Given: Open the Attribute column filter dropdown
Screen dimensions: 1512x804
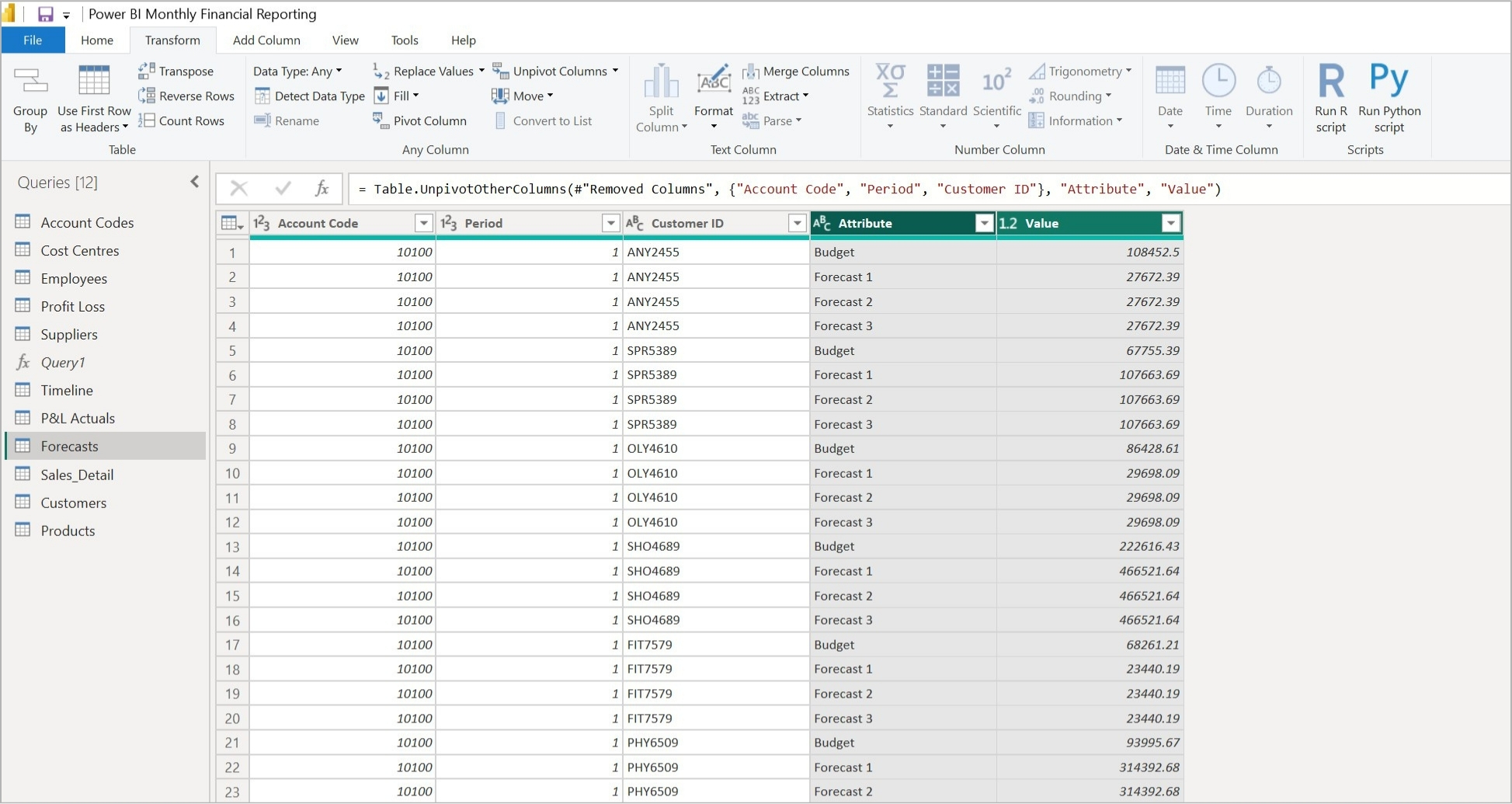Looking at the screenshot, I should 984,224.
